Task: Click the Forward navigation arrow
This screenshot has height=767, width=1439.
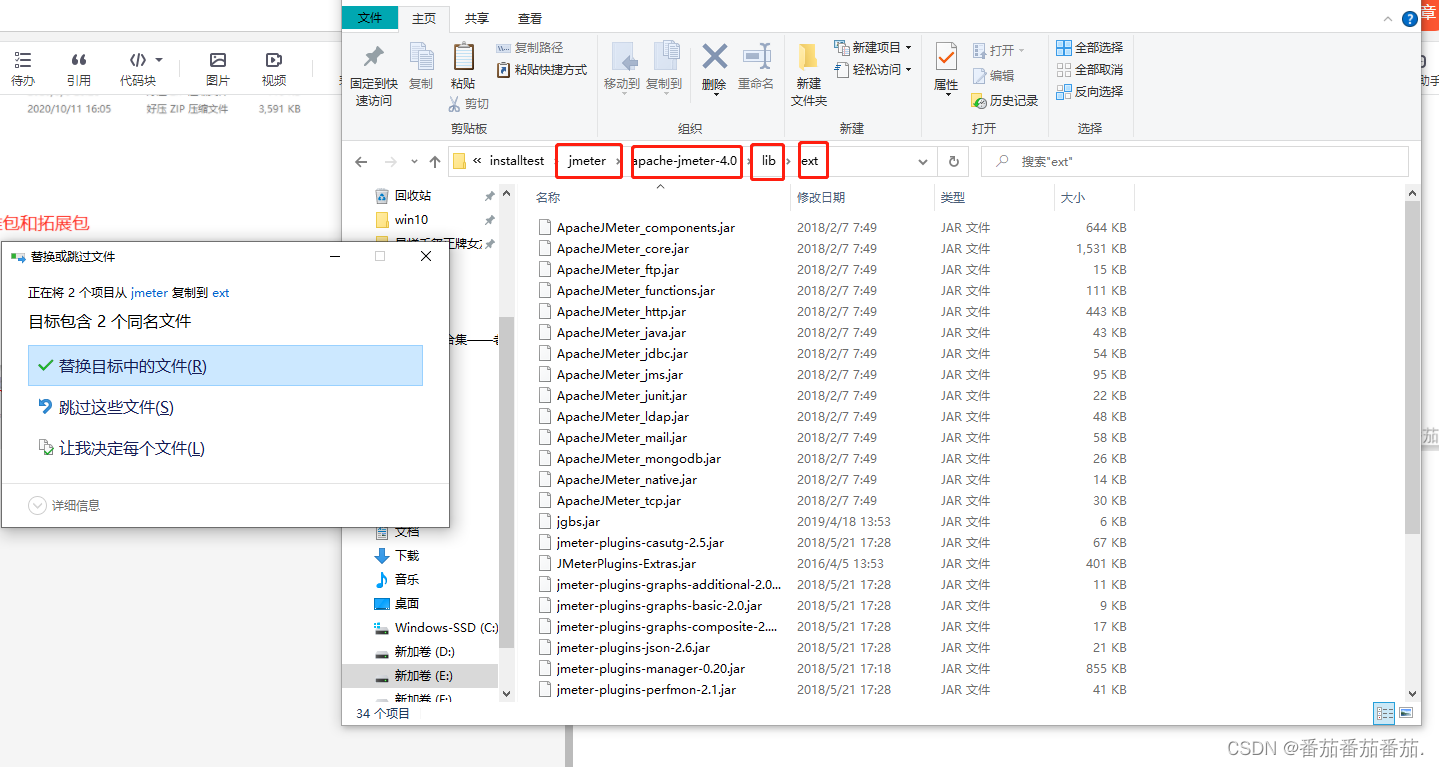Action: point(391,161)
